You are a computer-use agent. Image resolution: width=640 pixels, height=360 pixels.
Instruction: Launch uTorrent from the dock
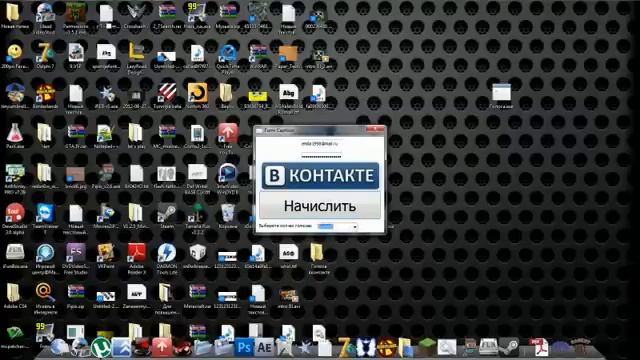pos(100,347)
